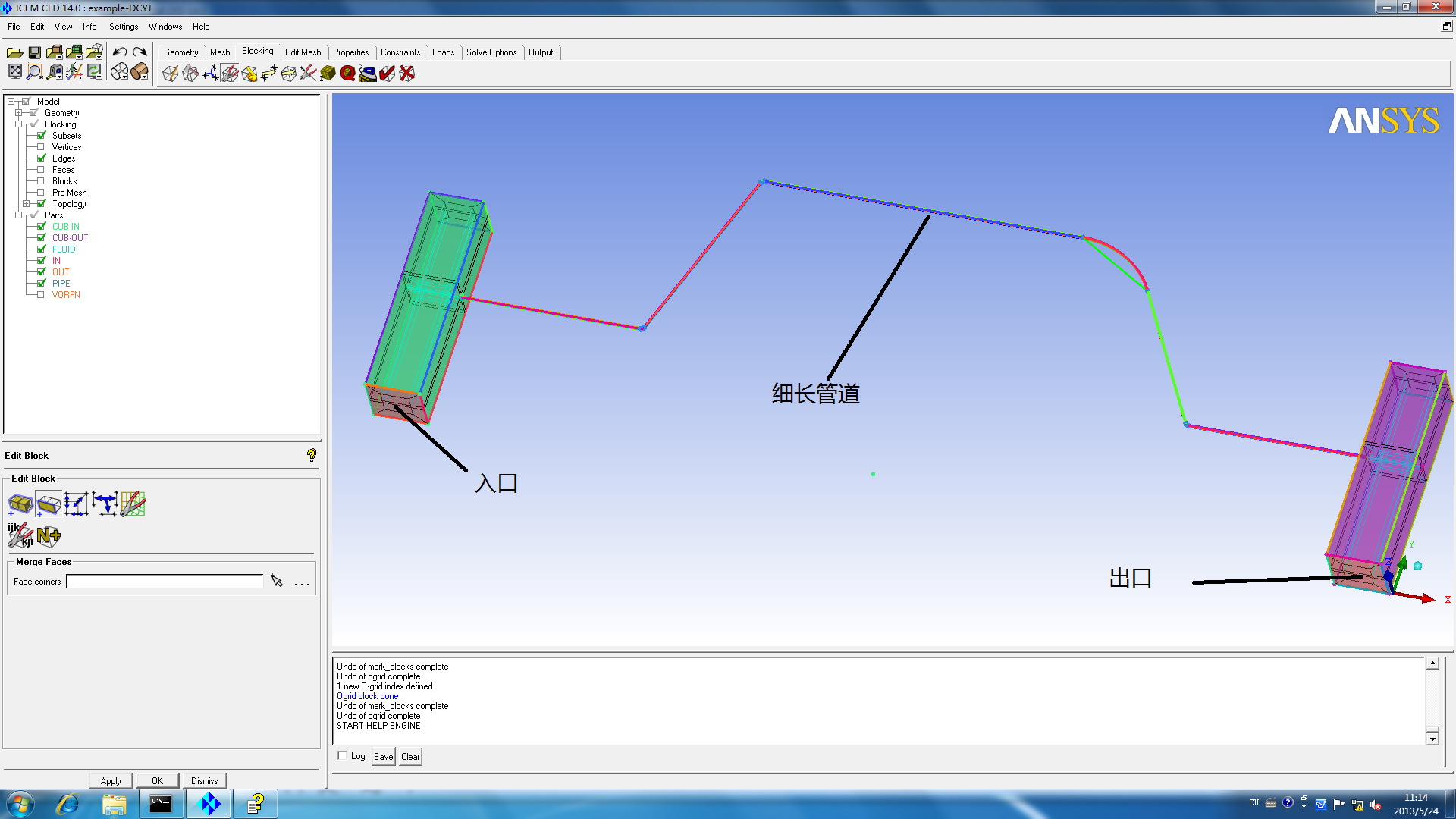Uncheck the PIPE part checkbox
This screenshot has width=1456, height=819.
pos(41,284)
